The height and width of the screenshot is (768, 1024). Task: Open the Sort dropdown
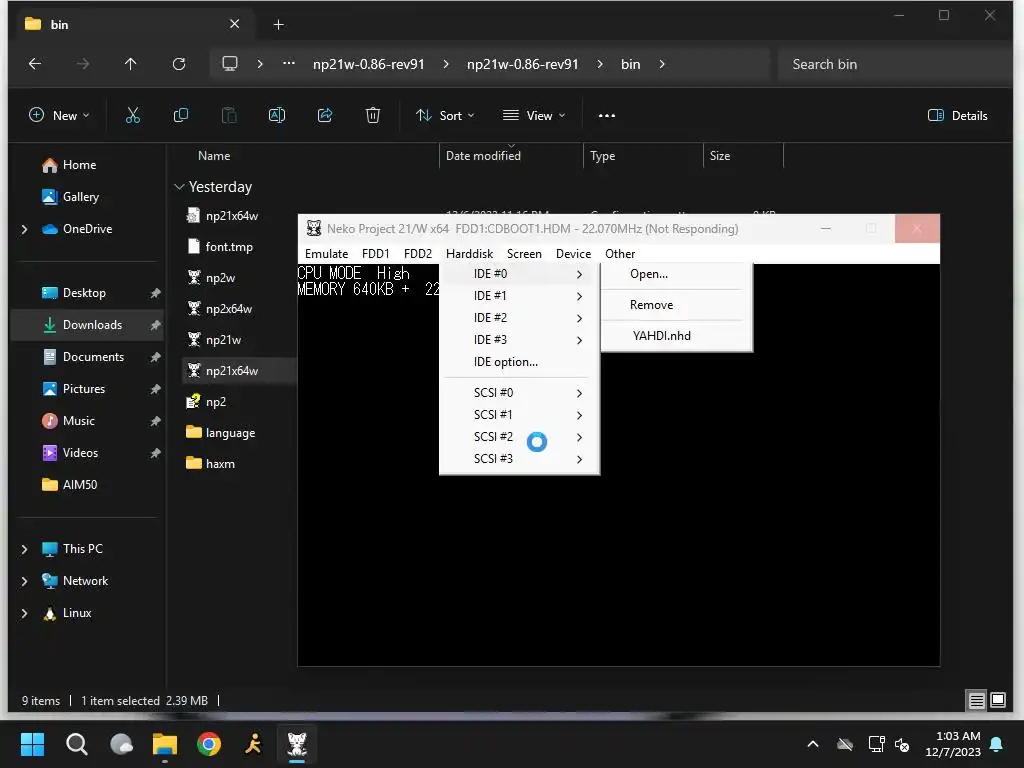click(x=445, y=116)
